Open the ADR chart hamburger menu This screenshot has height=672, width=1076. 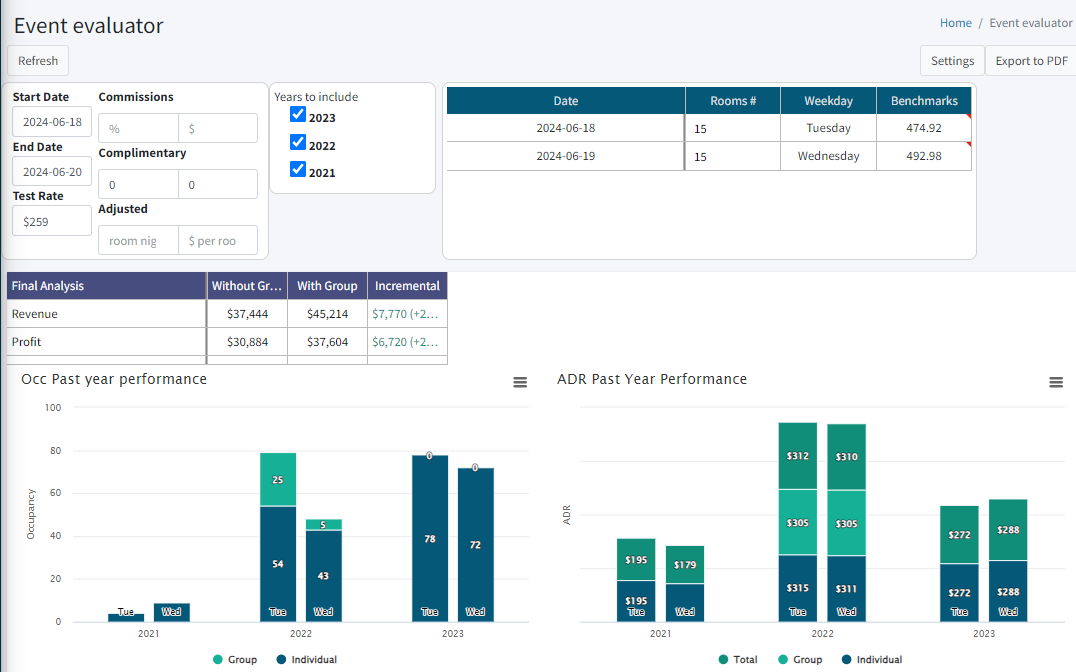[x=1056, y=383]
